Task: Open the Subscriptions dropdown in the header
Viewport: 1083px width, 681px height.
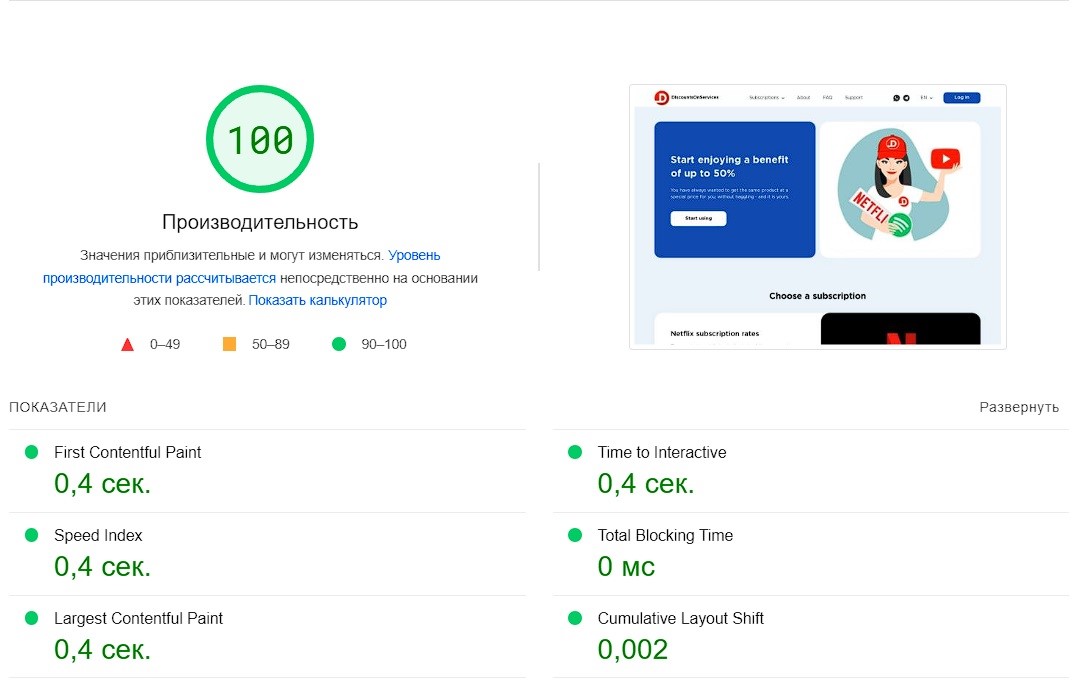Action: 765,97
